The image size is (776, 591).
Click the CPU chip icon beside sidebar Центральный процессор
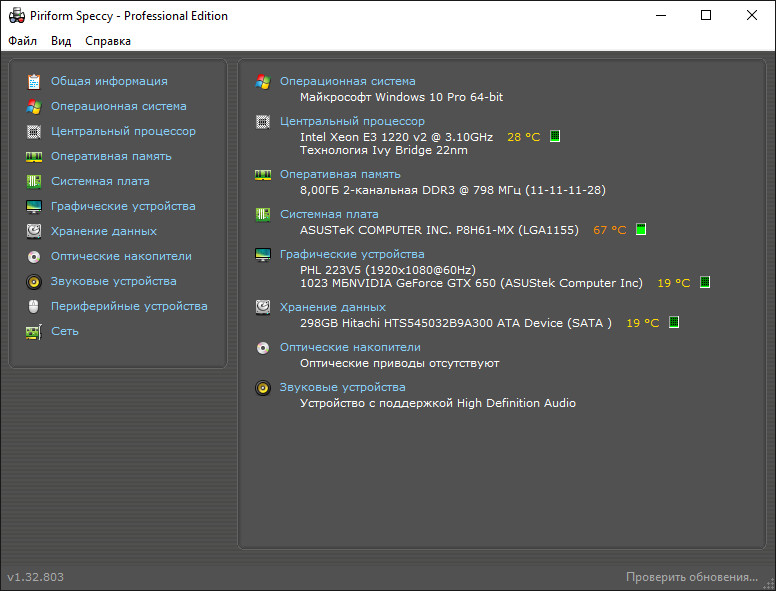(34, 132)
